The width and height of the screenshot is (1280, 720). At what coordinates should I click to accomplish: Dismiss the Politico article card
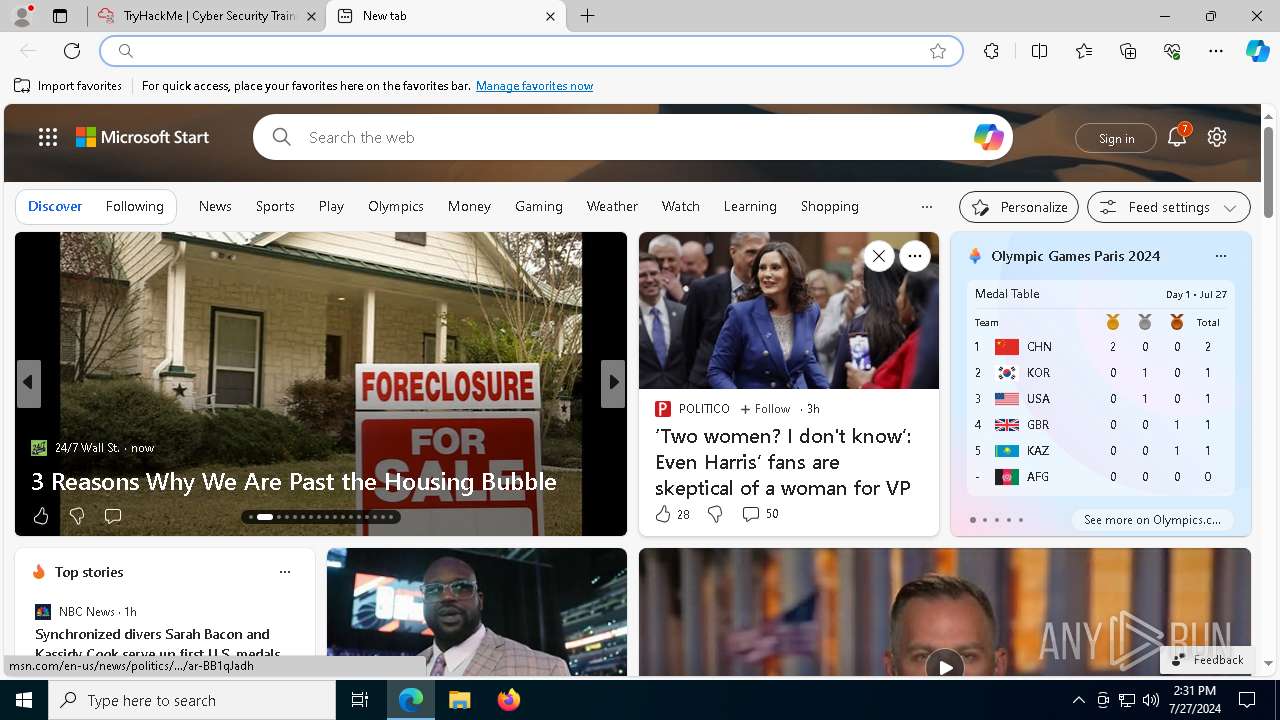(879, 256)
